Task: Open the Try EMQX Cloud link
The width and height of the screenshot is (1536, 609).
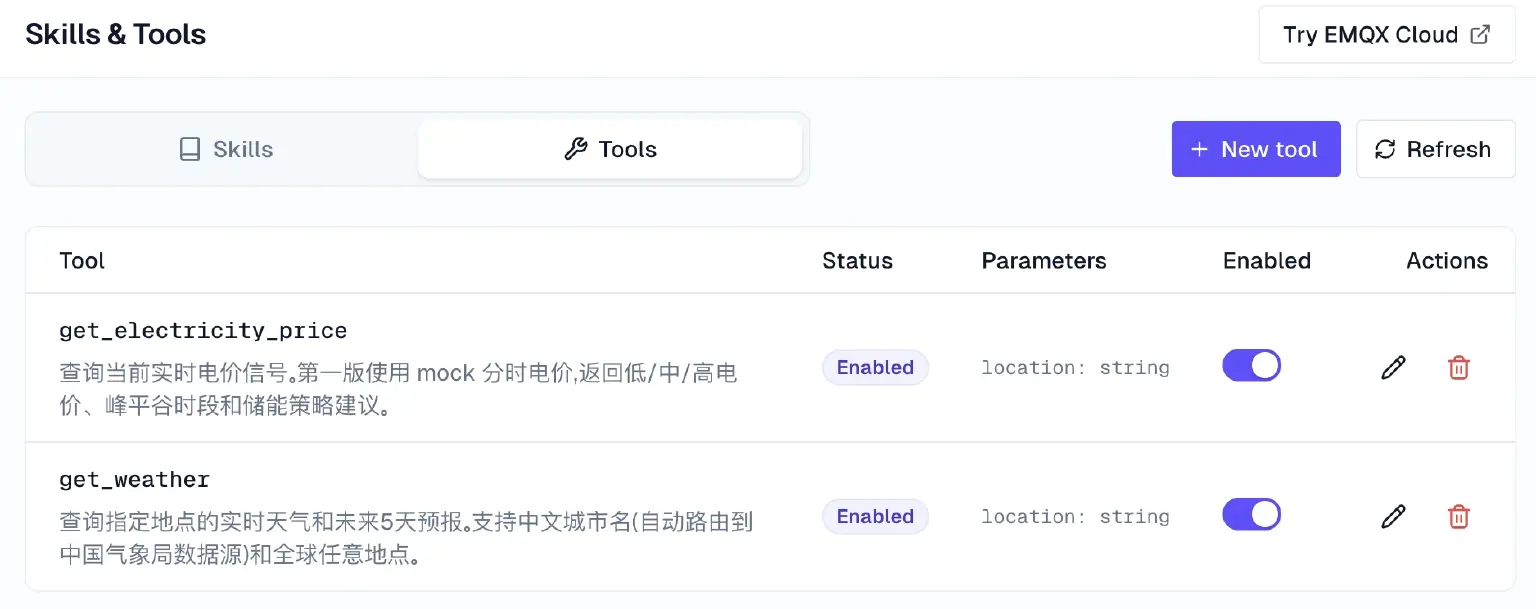Action: [1387, 34]
